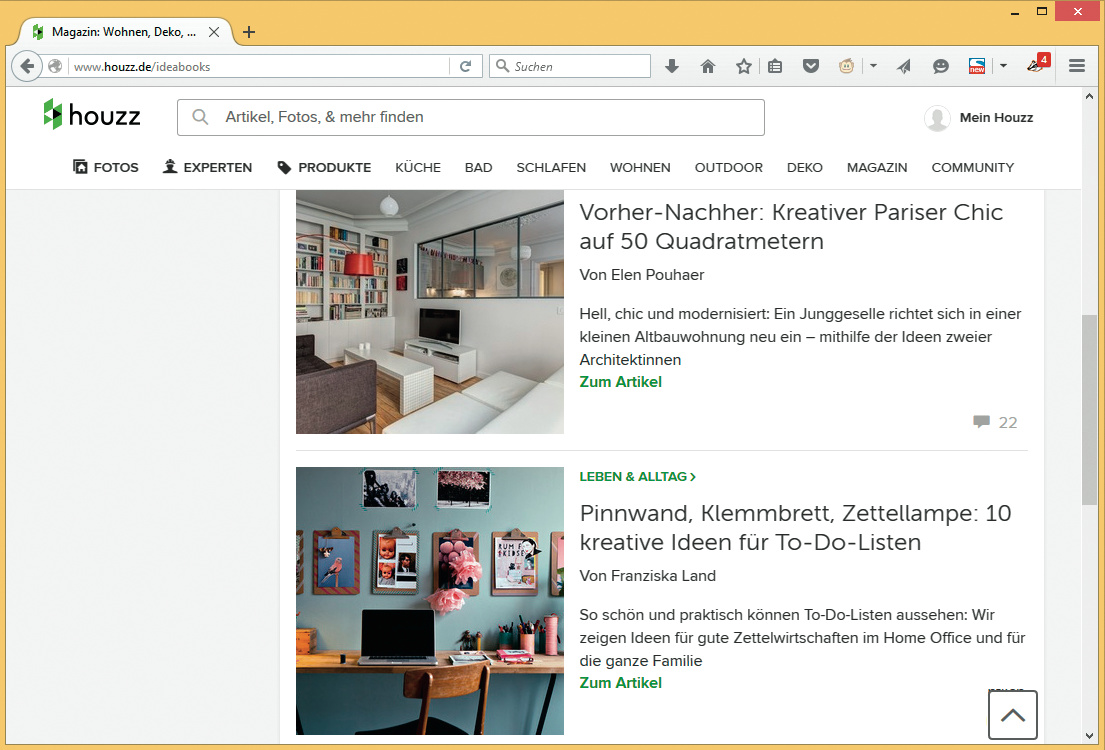Image resolution: width=1105 pixels, height=750 pixels.
Task: Reload the page with the refresh icon
Action: 465,67
